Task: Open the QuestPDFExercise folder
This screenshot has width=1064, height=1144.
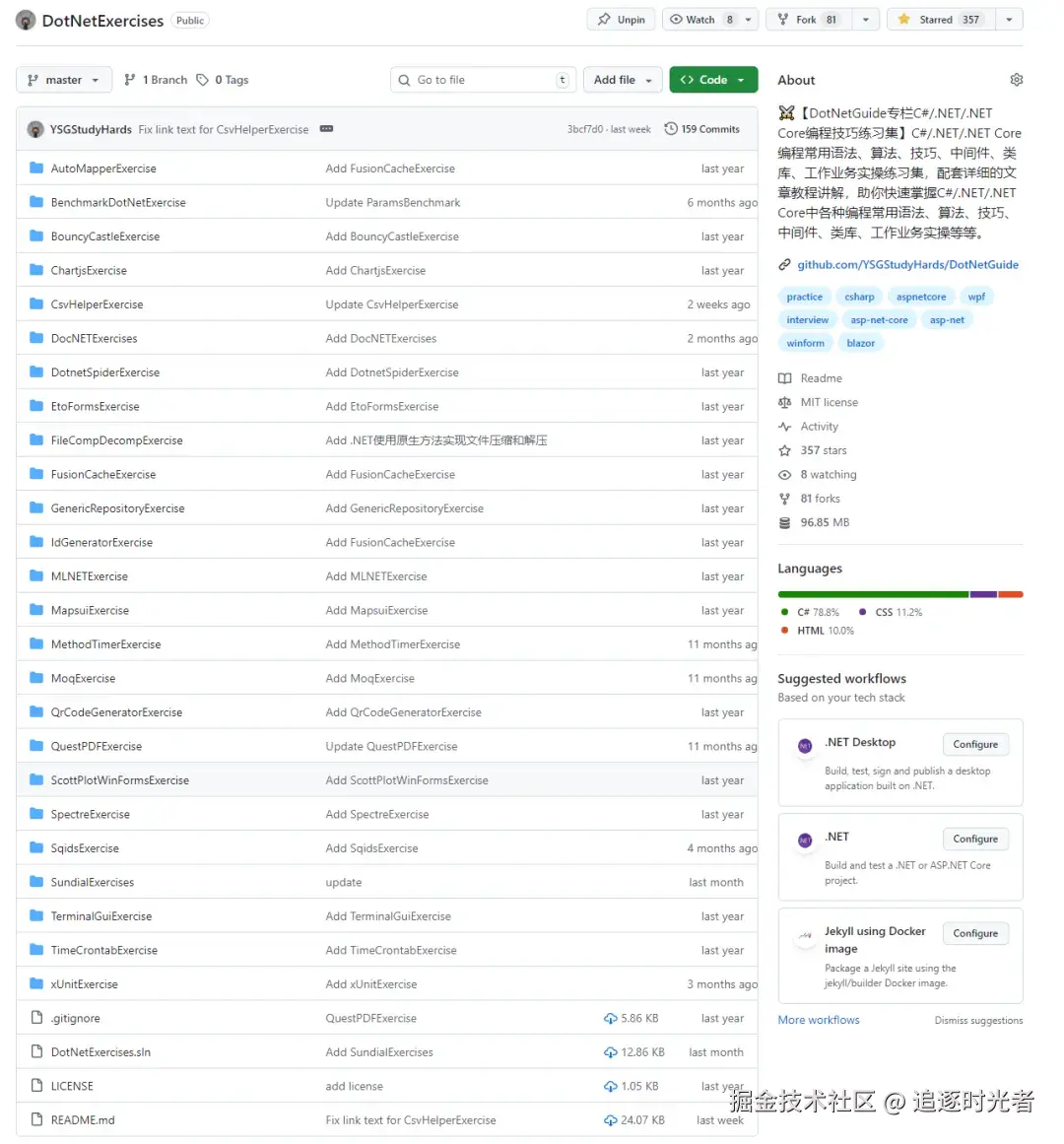Action: click(x=97, y=746)
